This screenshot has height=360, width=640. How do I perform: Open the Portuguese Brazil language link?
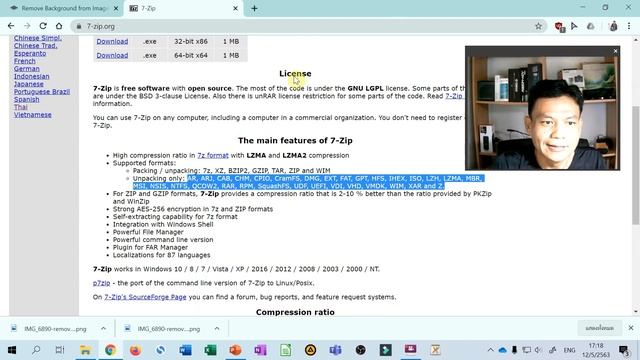click(42, 92)
